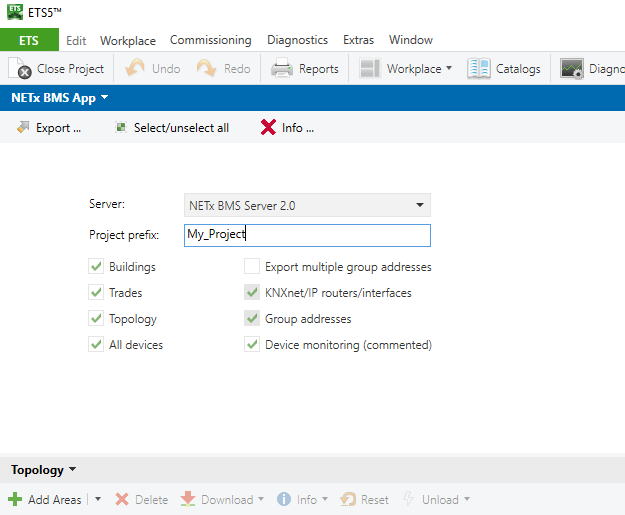
Task: Uncheck the Trades checkbox
Action: pyautogui.click(x=96, y=293)
